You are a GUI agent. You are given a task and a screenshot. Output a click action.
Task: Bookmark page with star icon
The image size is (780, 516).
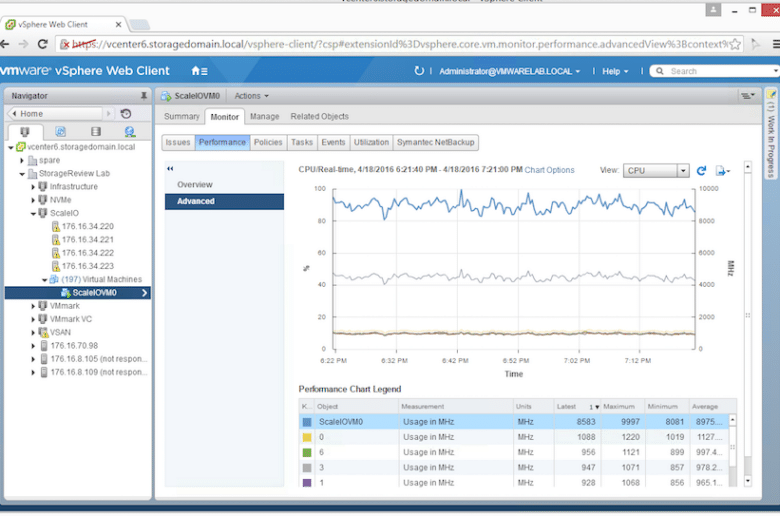click(x=735, y=44)
